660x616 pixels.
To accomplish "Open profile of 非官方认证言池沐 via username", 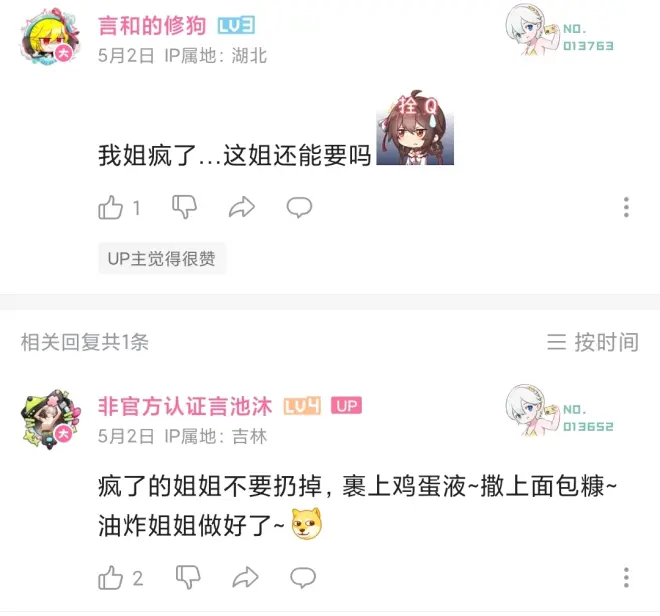I will [x=185, y=406].
